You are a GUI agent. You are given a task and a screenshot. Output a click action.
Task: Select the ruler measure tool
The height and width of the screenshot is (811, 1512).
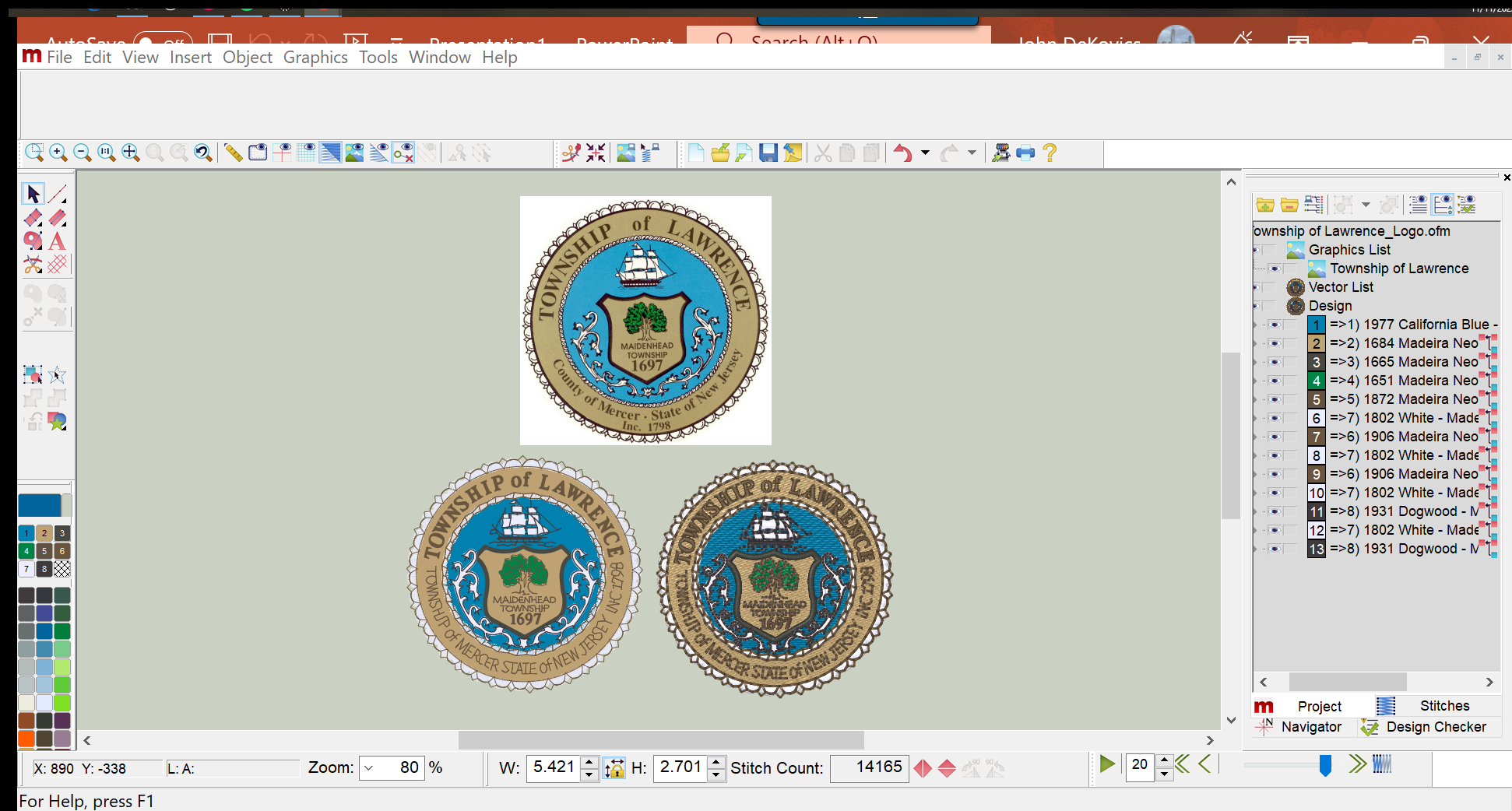233,153
